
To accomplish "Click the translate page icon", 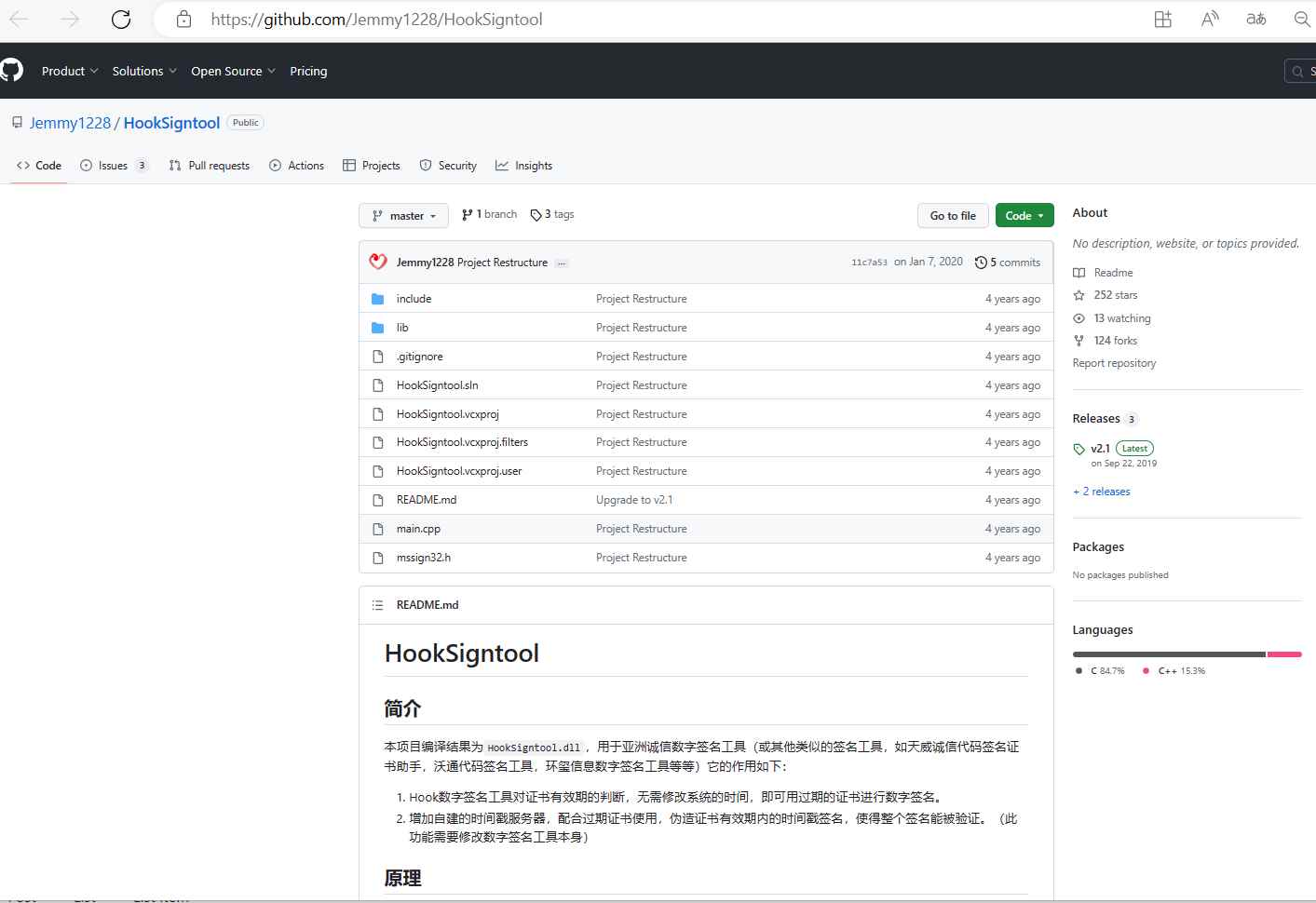I will 1256,19.
